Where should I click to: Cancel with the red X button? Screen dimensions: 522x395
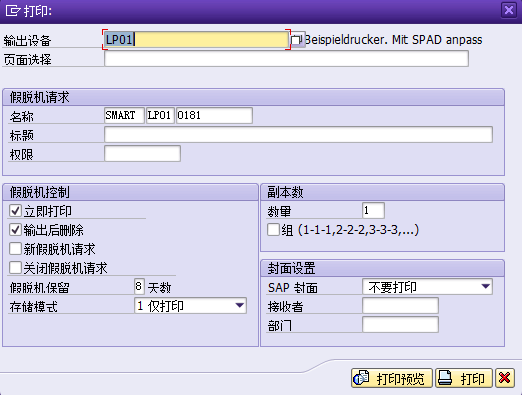[x=505, y=378]
